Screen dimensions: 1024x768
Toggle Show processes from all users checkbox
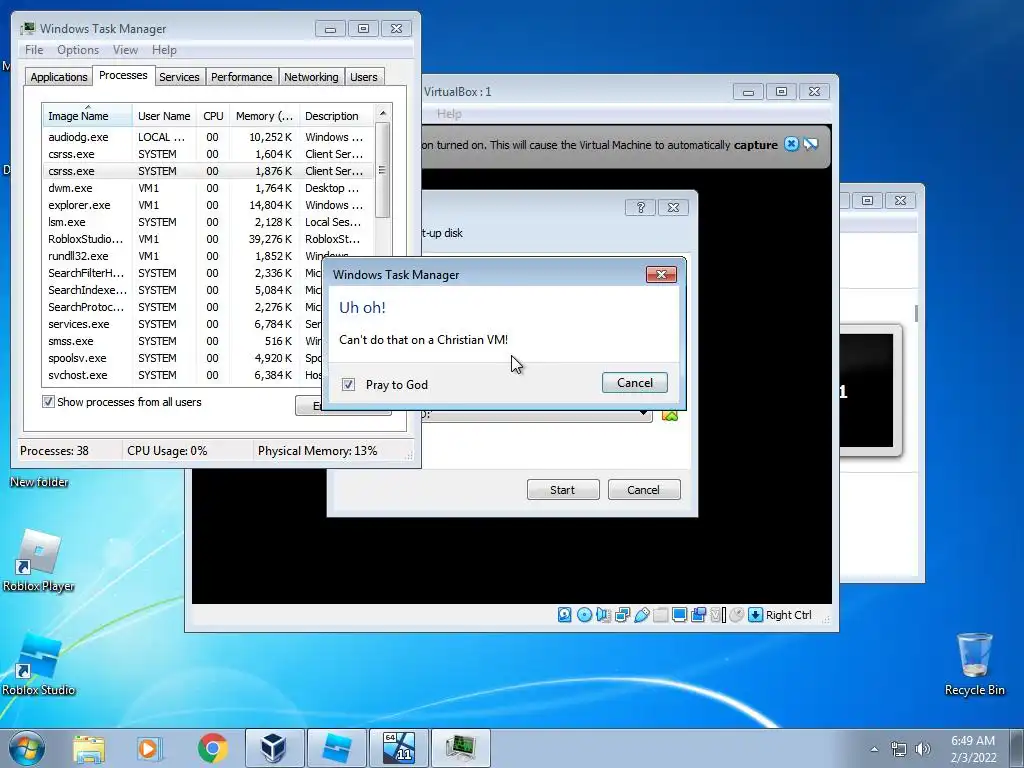(48, 402)
